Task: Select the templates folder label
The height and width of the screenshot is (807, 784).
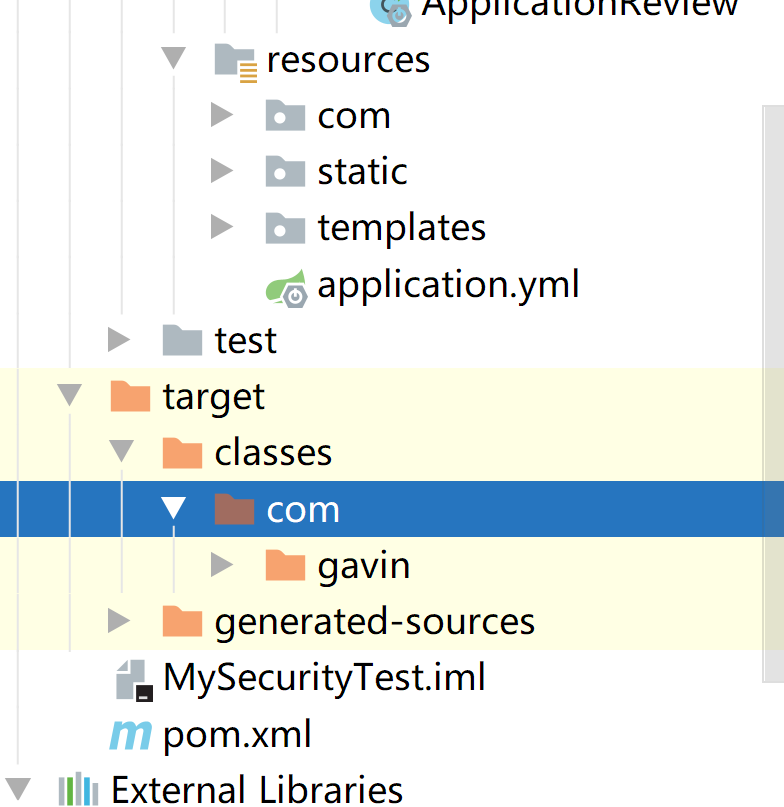Action: coord(401,227)
